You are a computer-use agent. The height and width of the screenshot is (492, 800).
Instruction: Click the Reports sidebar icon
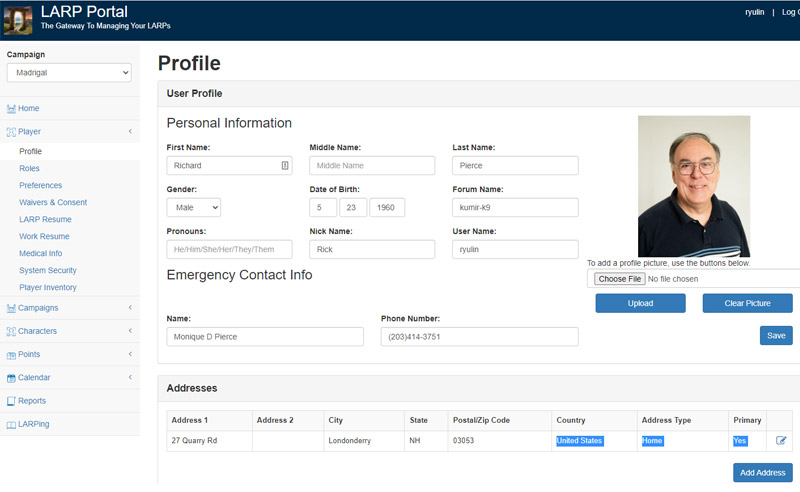point(11,401)
